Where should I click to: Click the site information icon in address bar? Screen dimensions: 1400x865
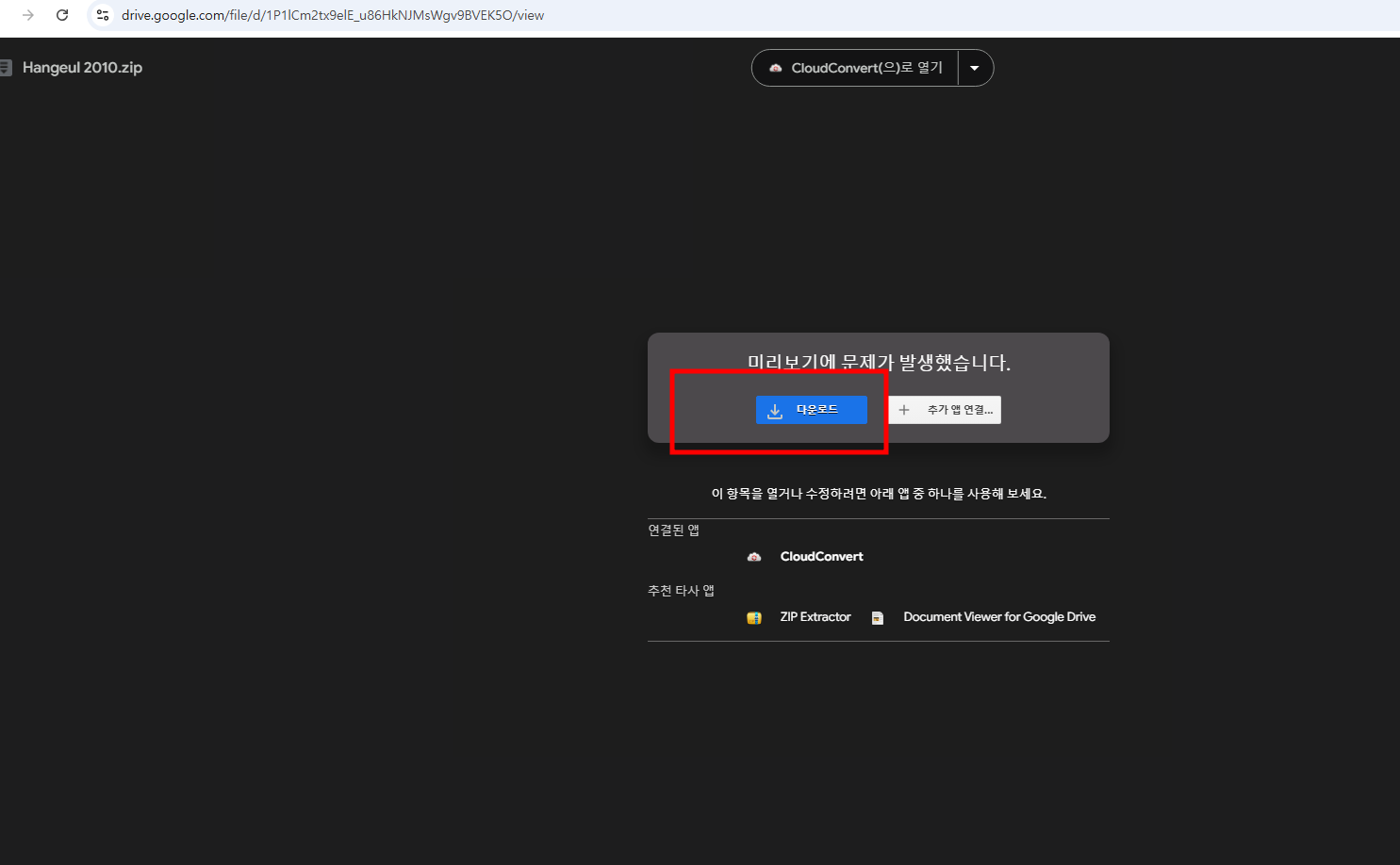coord(103,15)
